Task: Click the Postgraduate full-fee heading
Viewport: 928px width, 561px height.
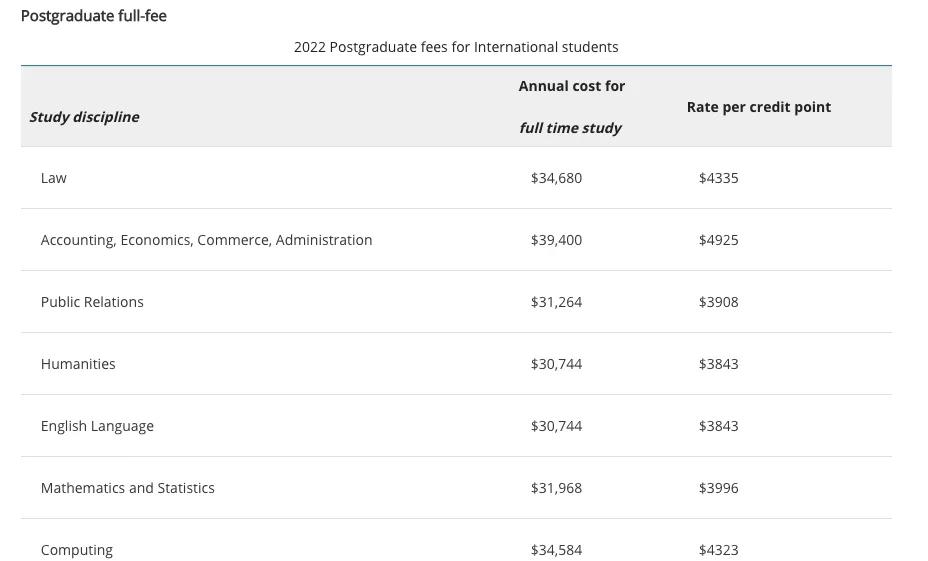Action: point(94,16)
